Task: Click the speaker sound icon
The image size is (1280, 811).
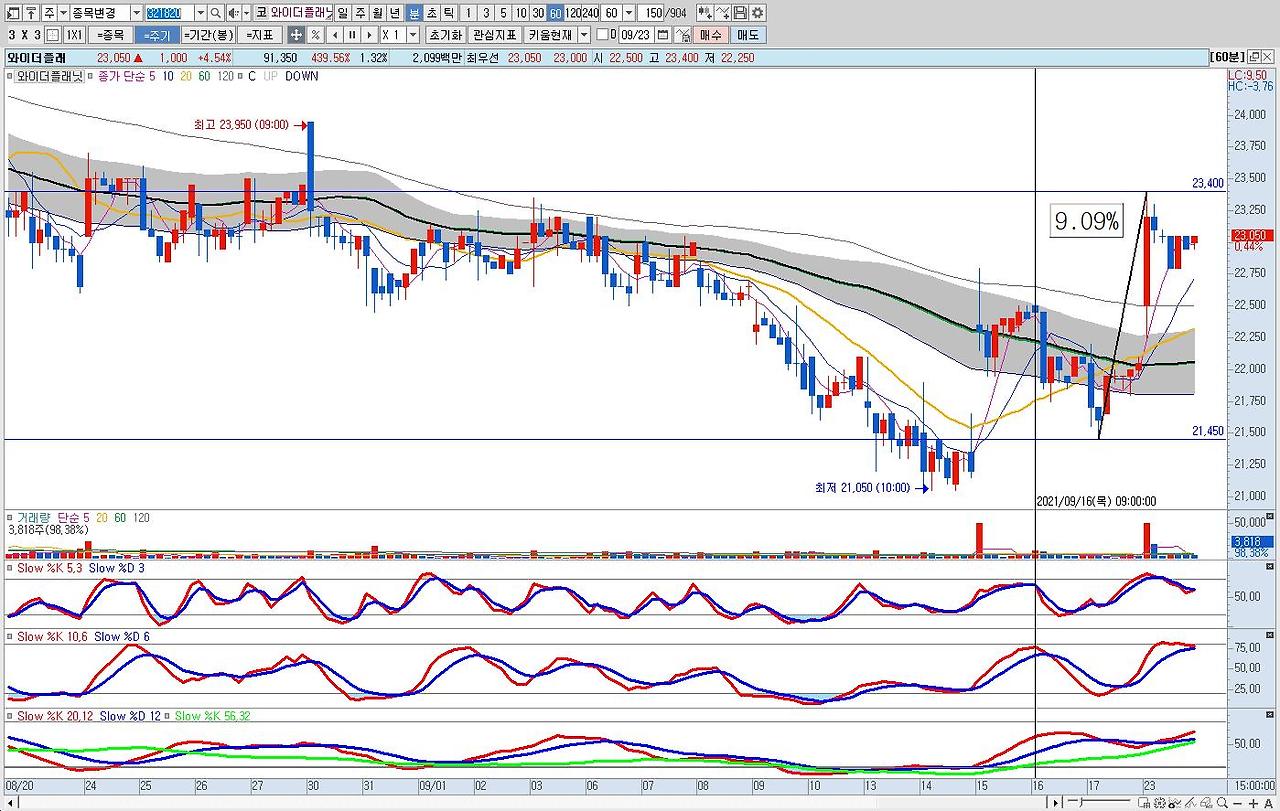Action: pos(232,13)
